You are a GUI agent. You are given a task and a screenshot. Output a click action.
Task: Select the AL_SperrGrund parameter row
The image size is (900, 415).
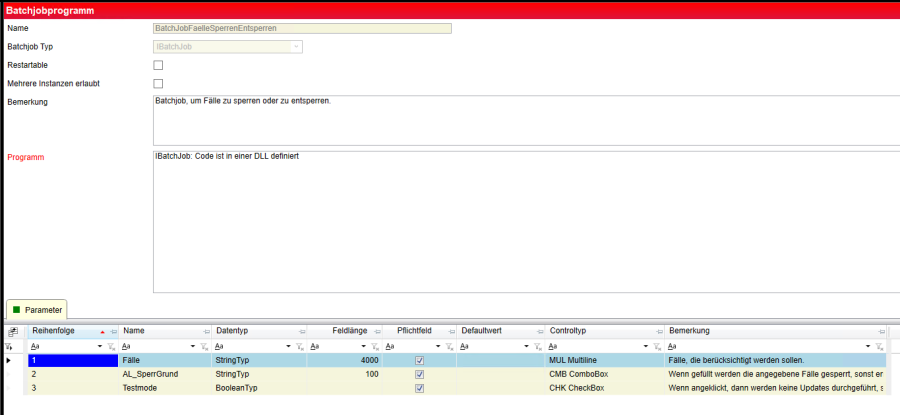point(160,374)
